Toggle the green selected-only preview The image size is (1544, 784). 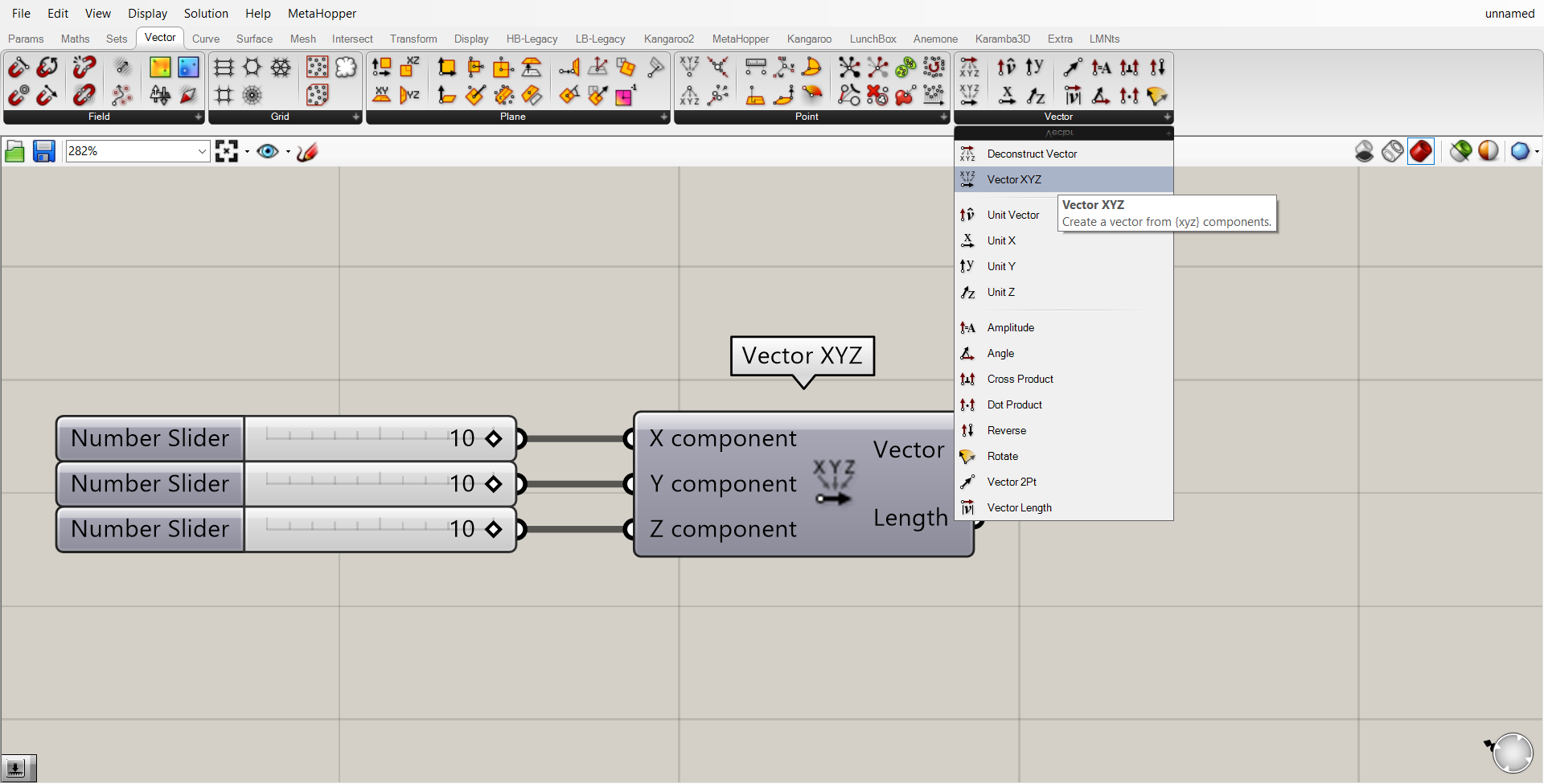pyautogui.click(x=1460, y=151)
